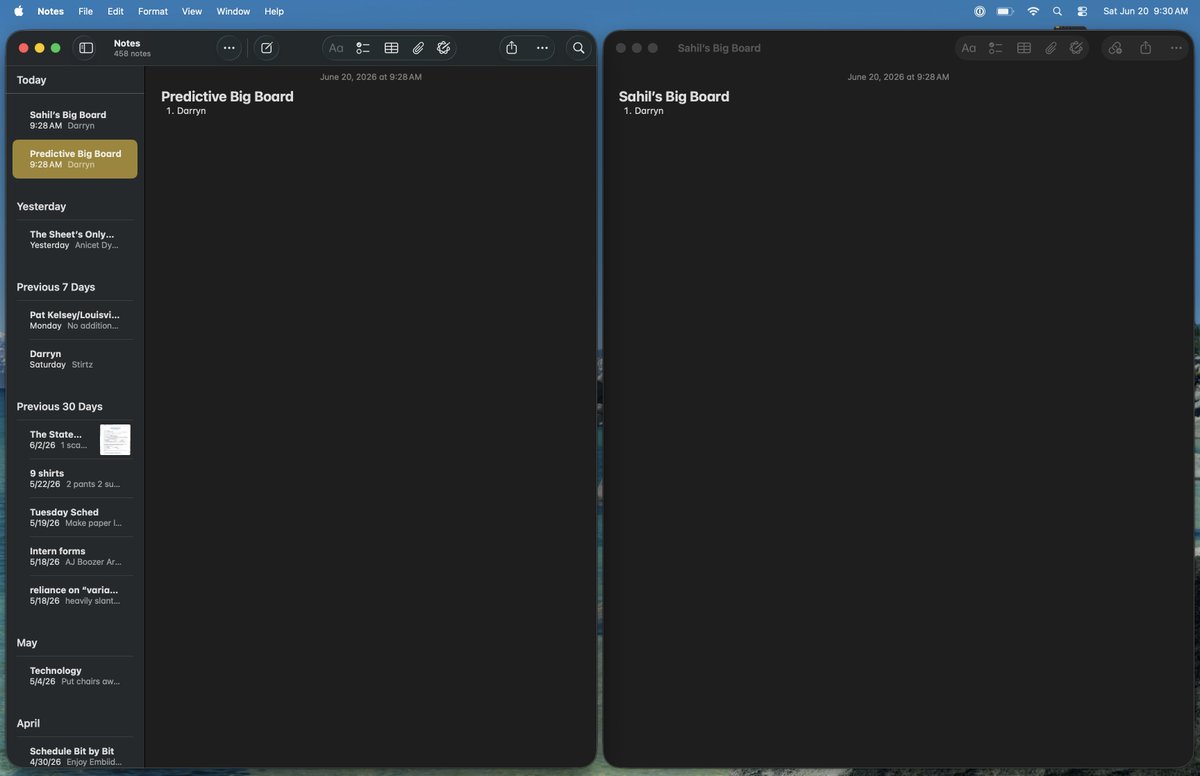Open text format (Aa) in the main Notes window

coord(336,48)
